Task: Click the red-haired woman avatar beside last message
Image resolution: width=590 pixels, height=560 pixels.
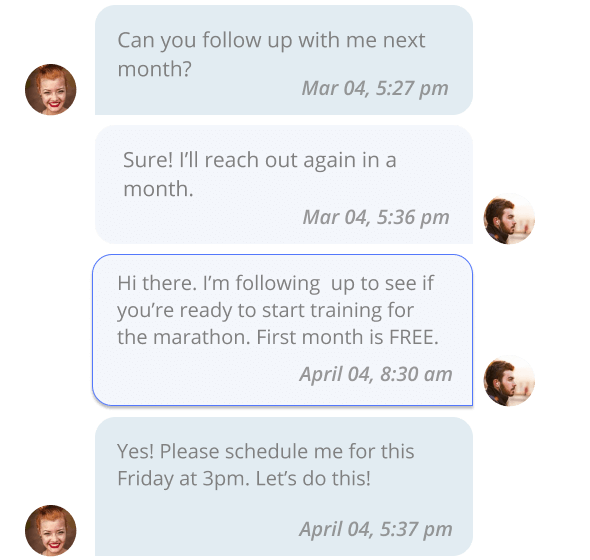Action: click(x=51, y=530)
